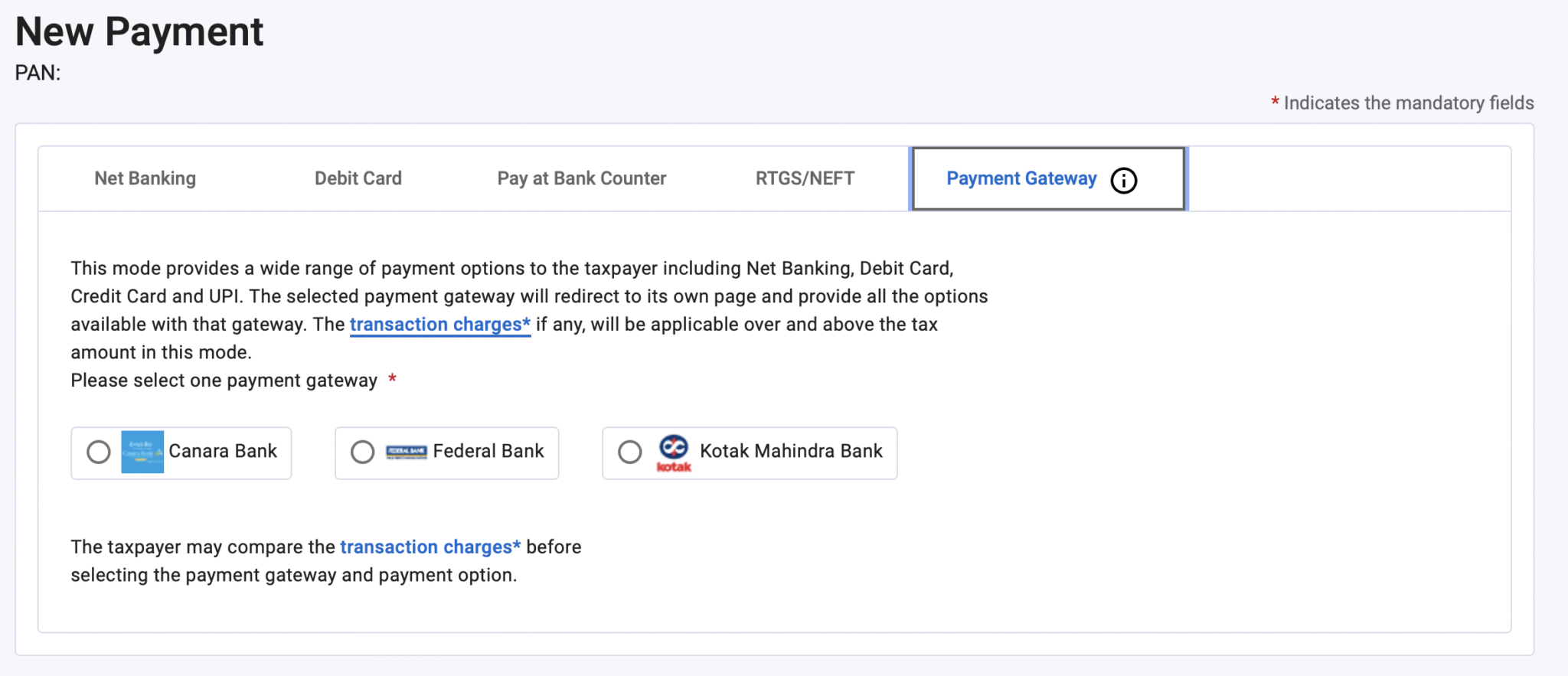Screen dimensions: 1568x676
Task: Select the Canara Bank radio button
Action: click(x=99, y=452)
